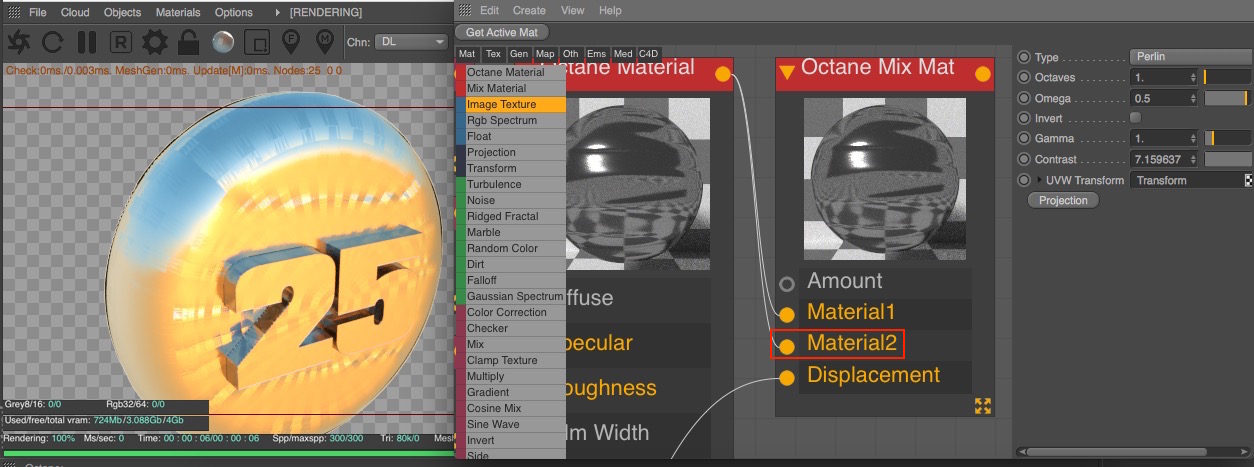Click Octane Mix Mat output port

pos(983,73)
